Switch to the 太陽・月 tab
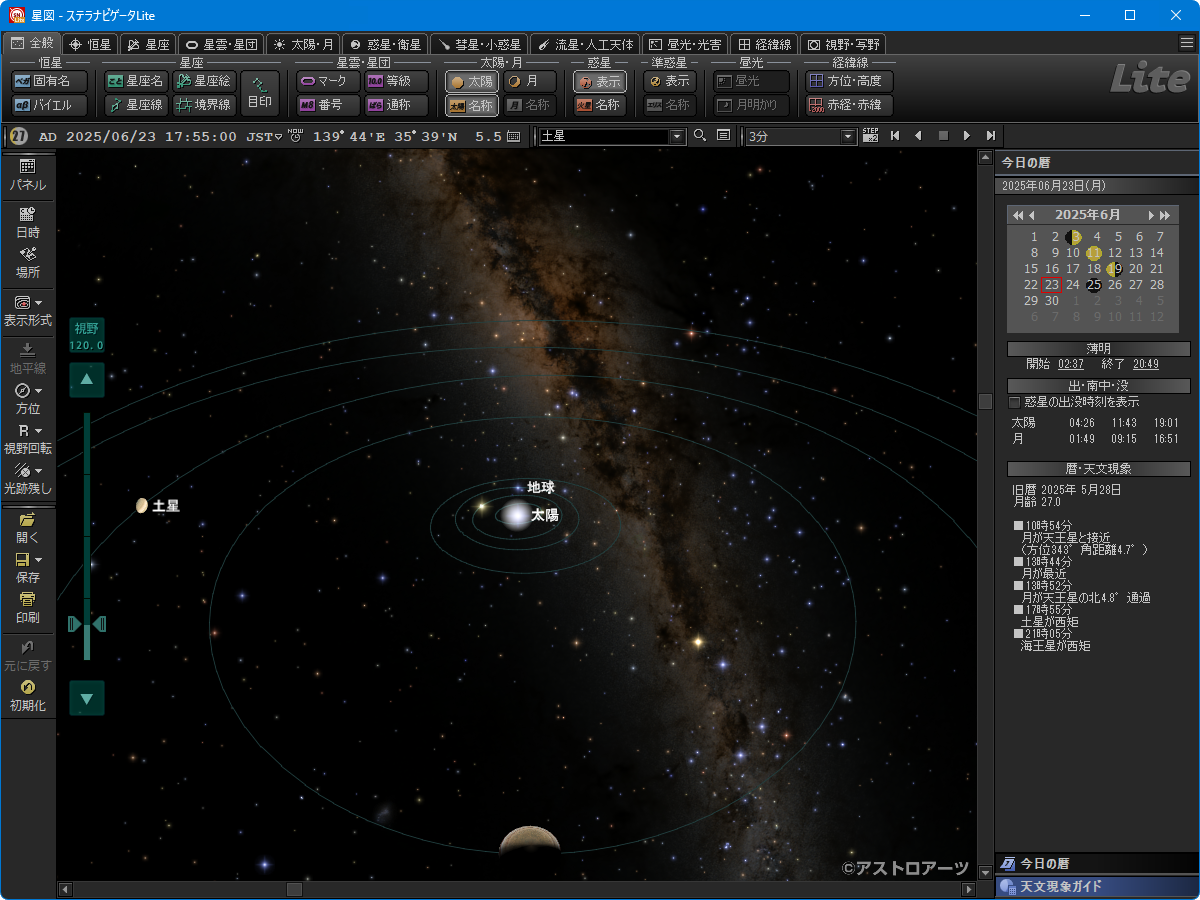1200x900 pixels. (303, 44)
